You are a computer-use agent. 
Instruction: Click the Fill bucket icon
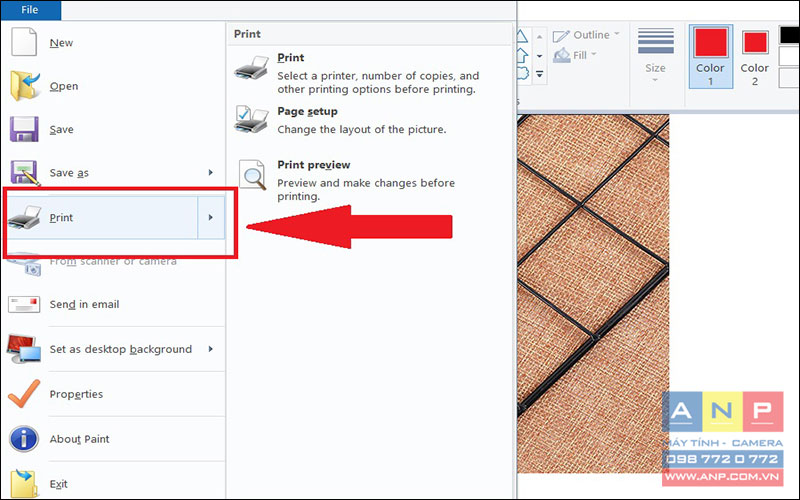pyautogui.click(x=562, y=55)
